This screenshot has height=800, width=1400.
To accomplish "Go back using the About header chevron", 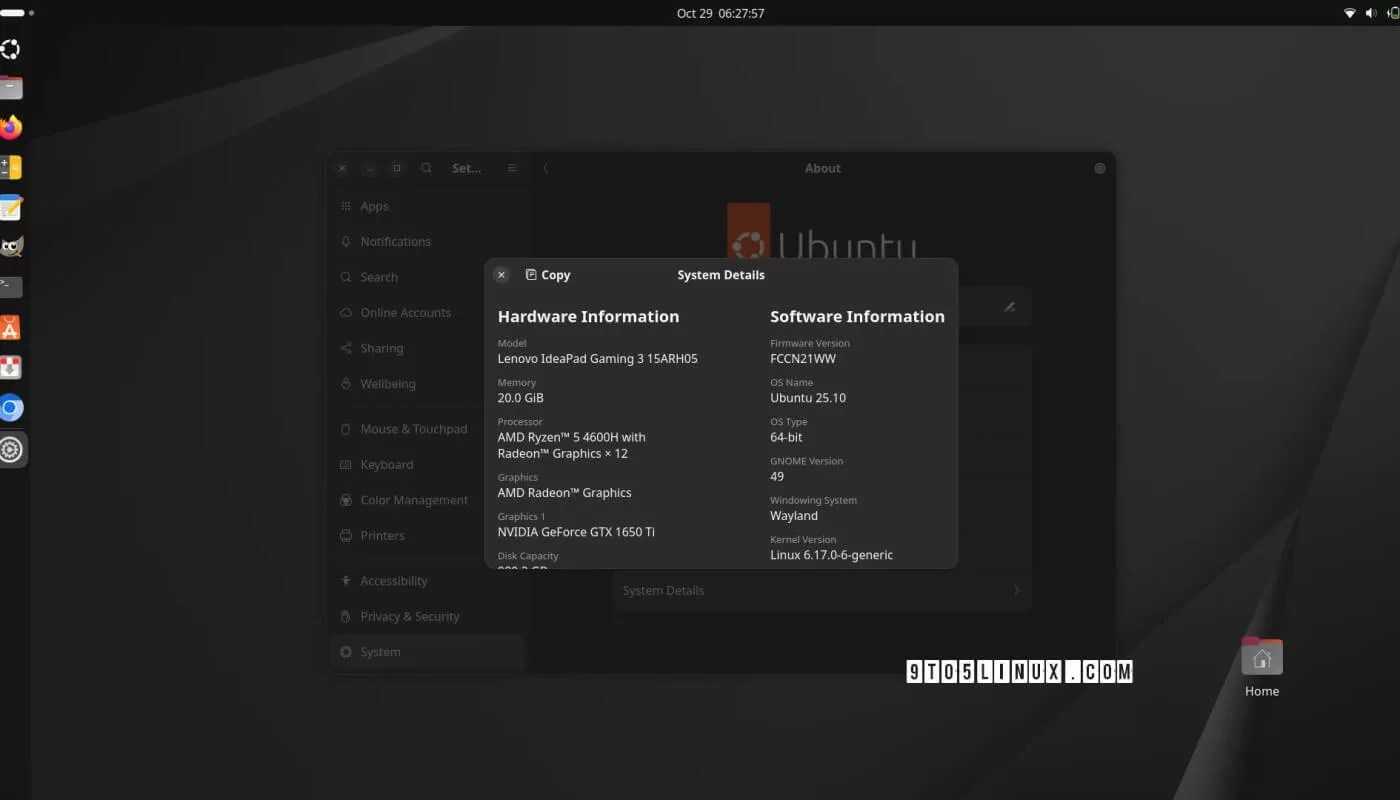I will 546,168.
